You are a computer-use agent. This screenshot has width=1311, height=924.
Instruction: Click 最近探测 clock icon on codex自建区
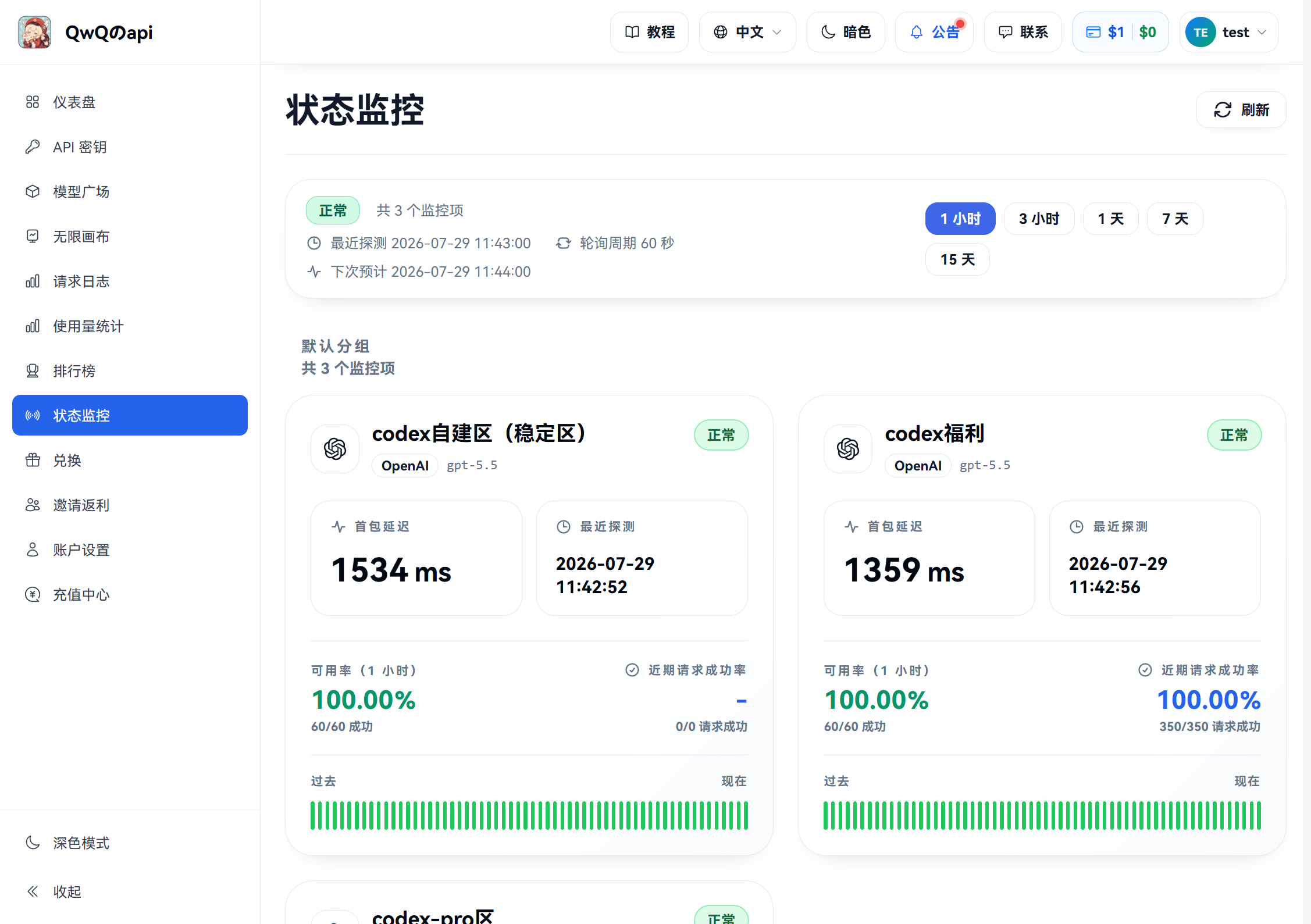[564, 527]
